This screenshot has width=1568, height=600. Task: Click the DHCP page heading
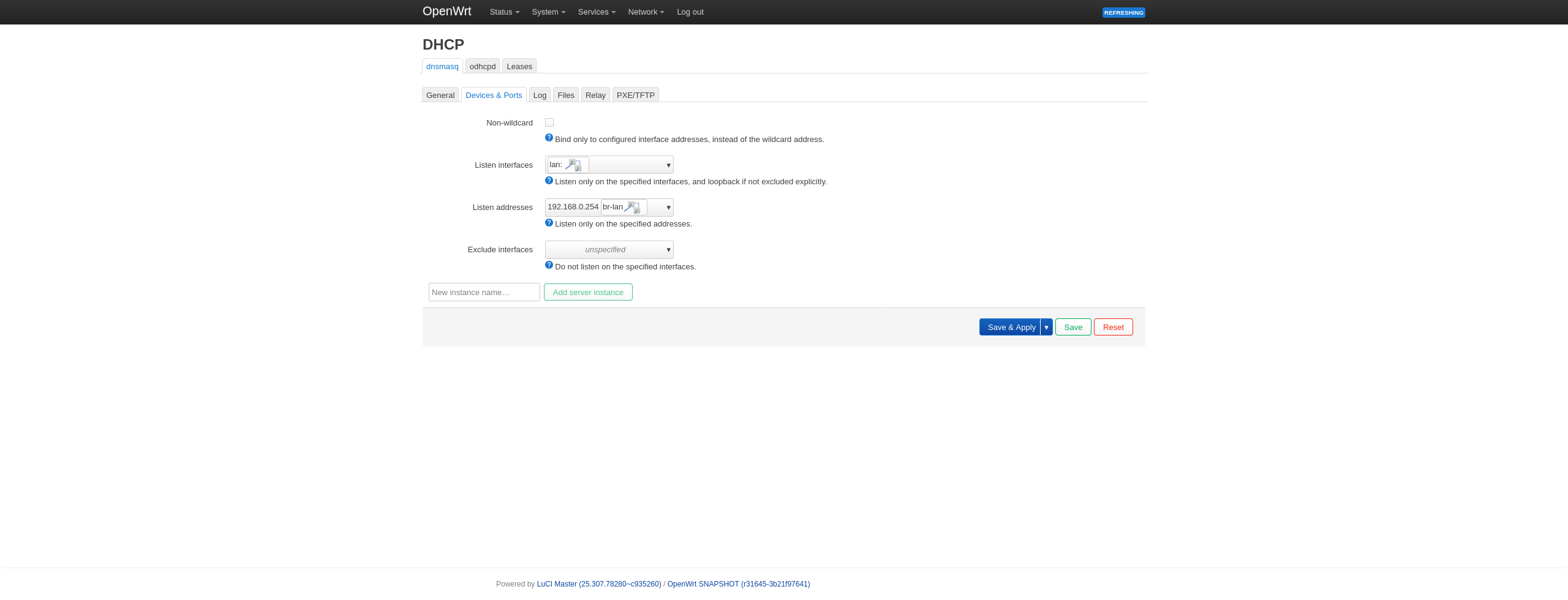[443, 44]
